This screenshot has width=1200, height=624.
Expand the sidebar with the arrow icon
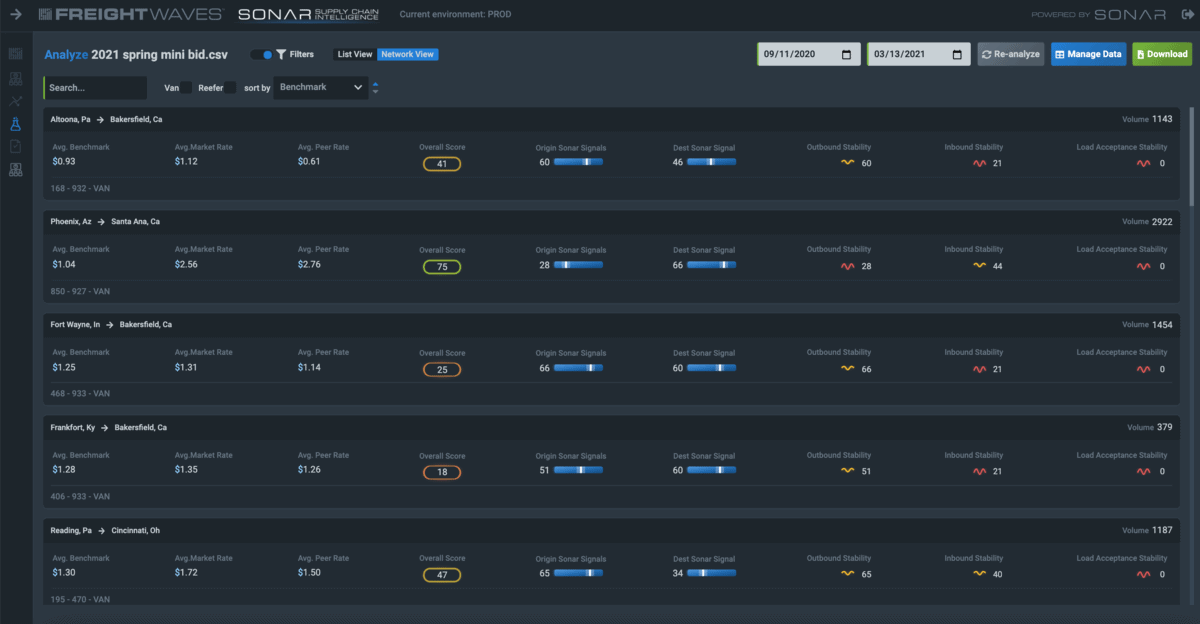(x=16, y=14)
